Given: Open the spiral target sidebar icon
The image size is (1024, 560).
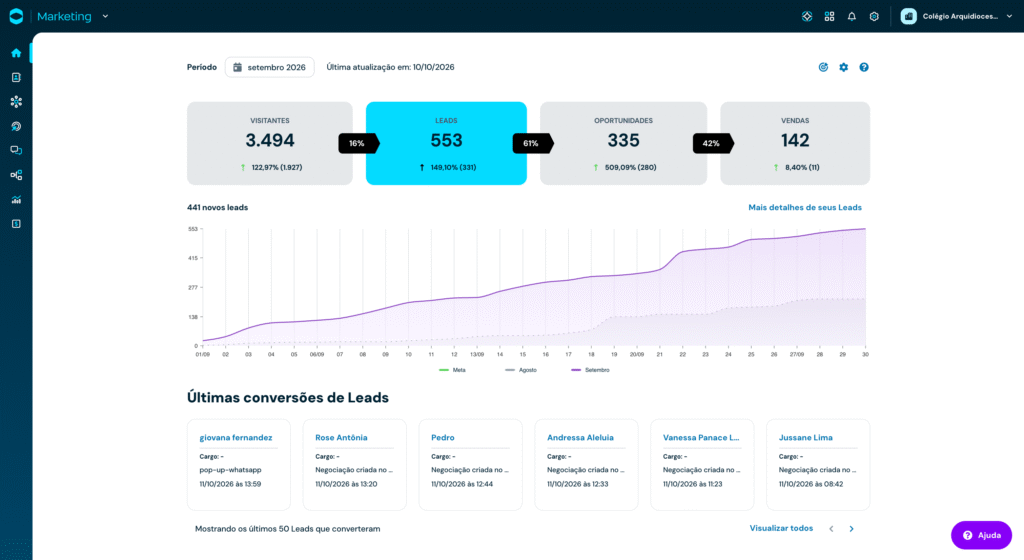Looking at the screenshot, I should (x=16, y=126).
